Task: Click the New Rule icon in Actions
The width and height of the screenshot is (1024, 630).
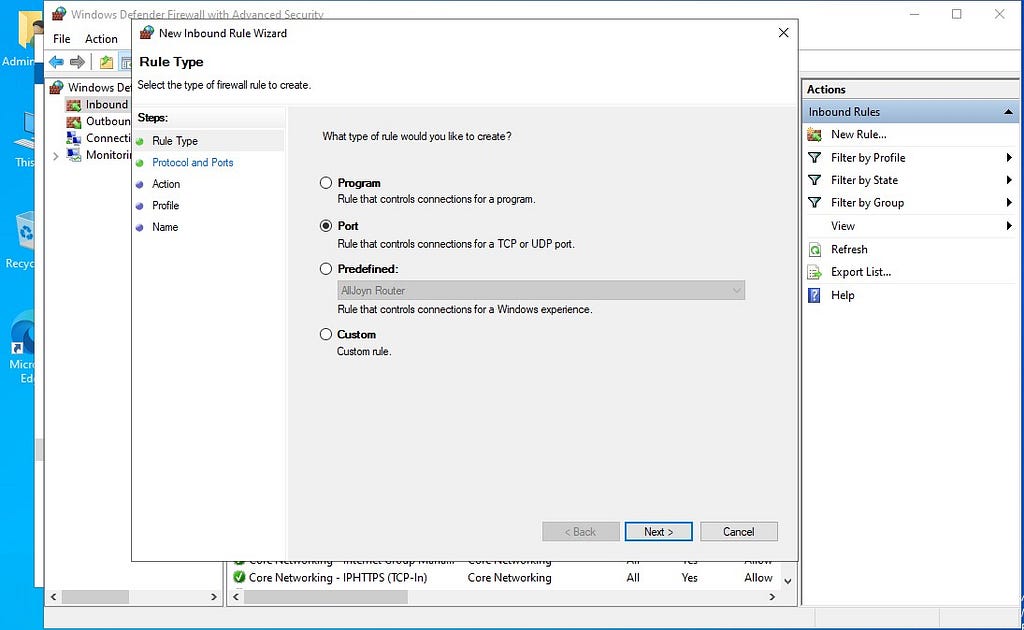Action: (x=814, y=135)
